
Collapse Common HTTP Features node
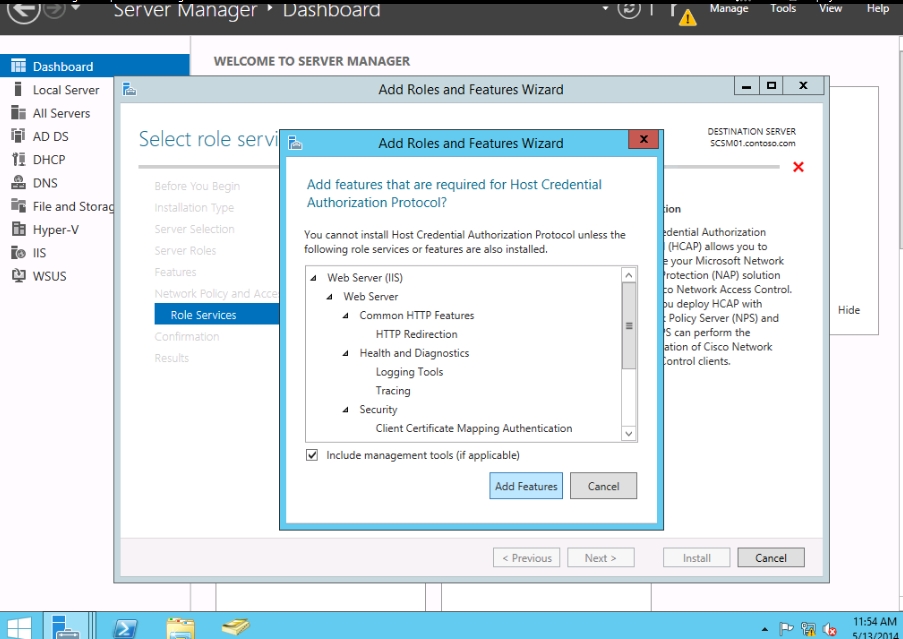point(346,316)
